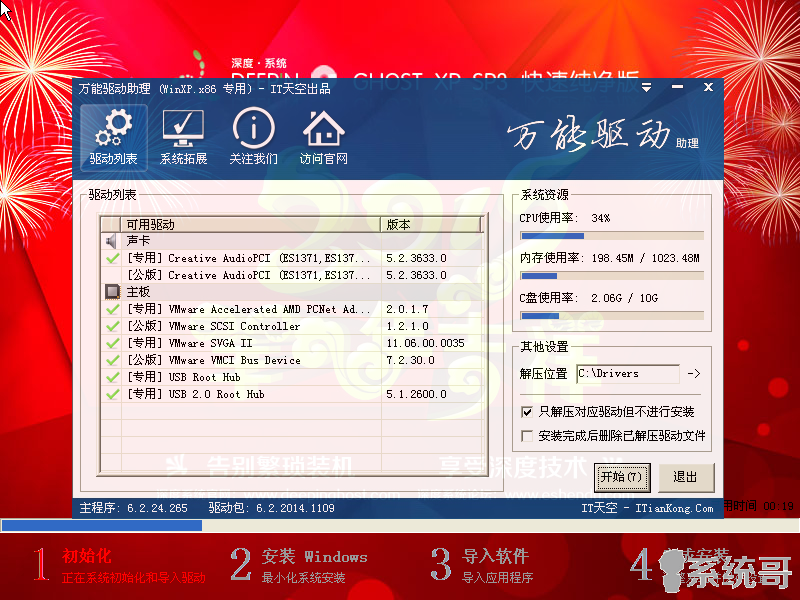The height and width of the screenshot is (600, 800).
Task: Sort by the 可用驱动 column header
Action: (251, 224)
